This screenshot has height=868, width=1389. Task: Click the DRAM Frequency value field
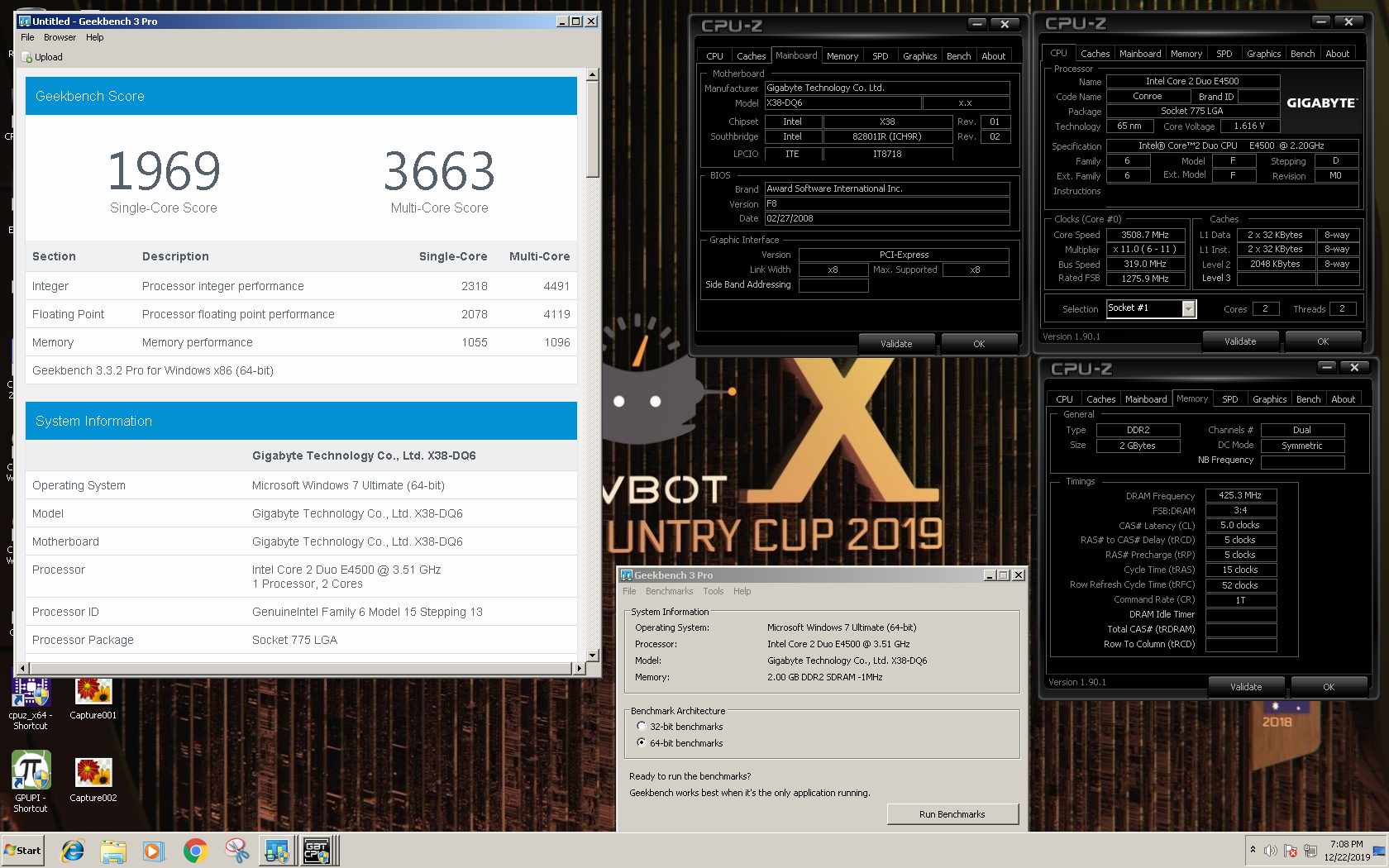pyautogui.click(x=1240, y=495)
